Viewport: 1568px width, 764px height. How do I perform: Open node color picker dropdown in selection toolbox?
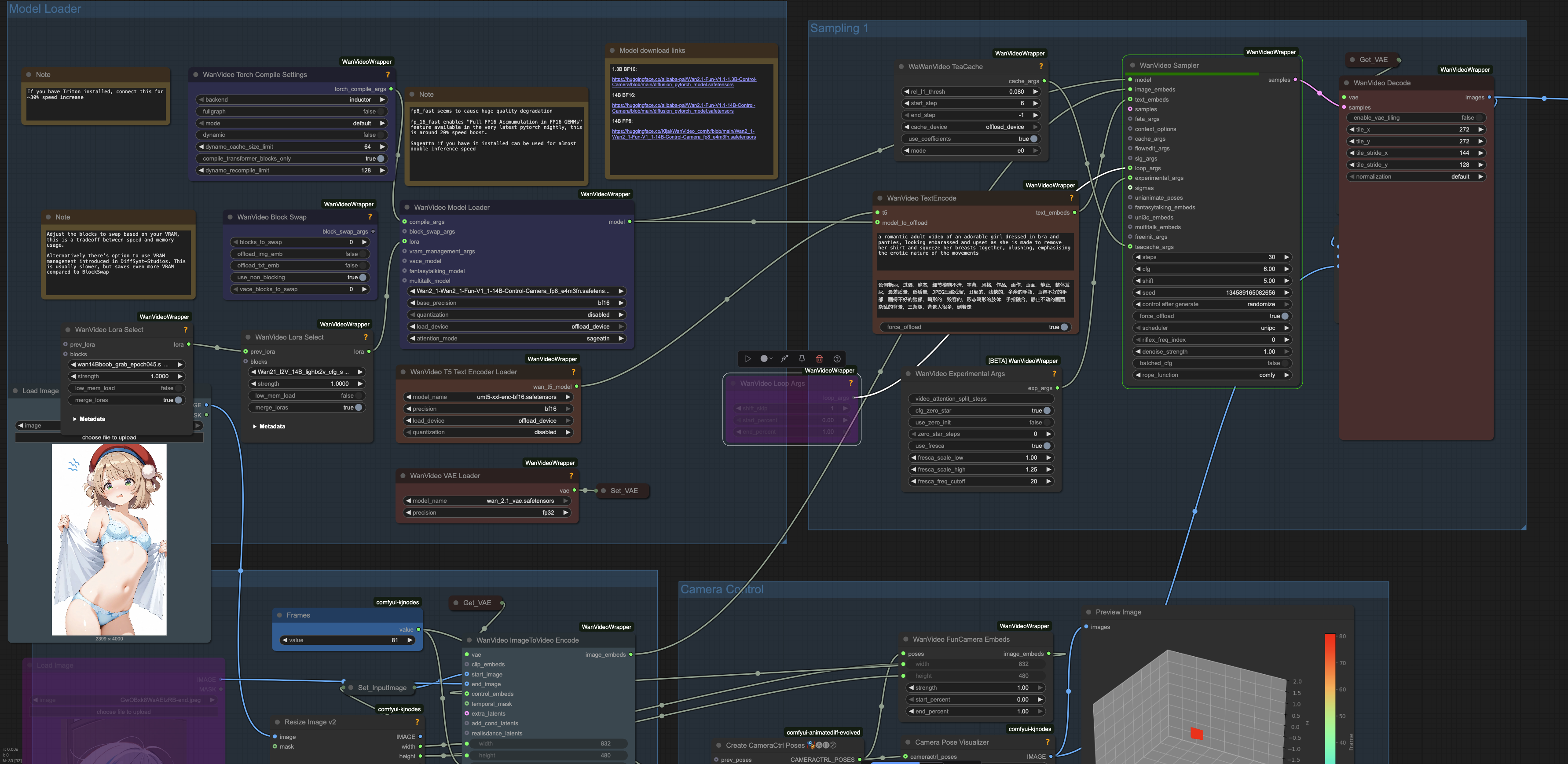coord(766,358)
